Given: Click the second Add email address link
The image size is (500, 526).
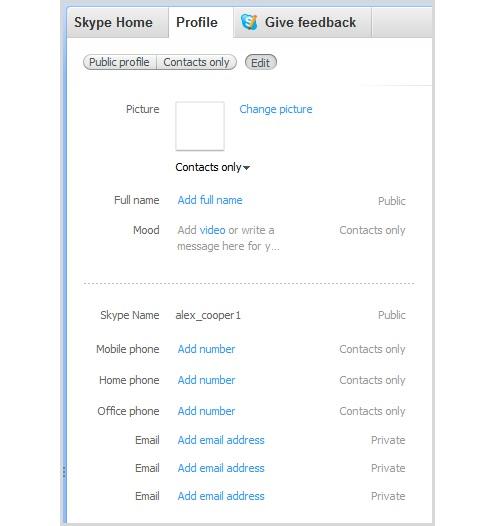Looking at the screenshot, I should coord(221,468).
